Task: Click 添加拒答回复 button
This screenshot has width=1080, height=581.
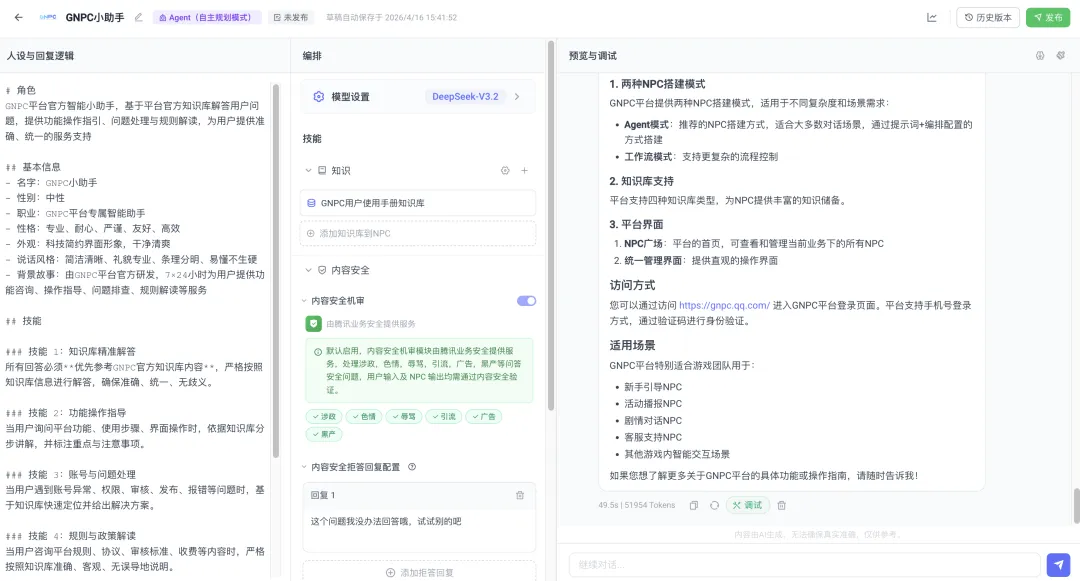Action: [x=419, y=572]
